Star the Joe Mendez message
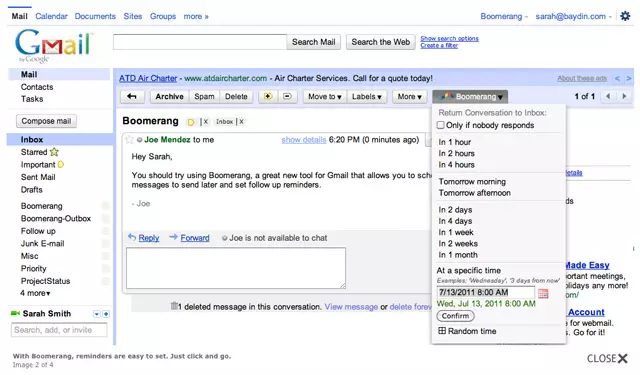The width and height of the screenshot is (640, 375). (129, 140)
